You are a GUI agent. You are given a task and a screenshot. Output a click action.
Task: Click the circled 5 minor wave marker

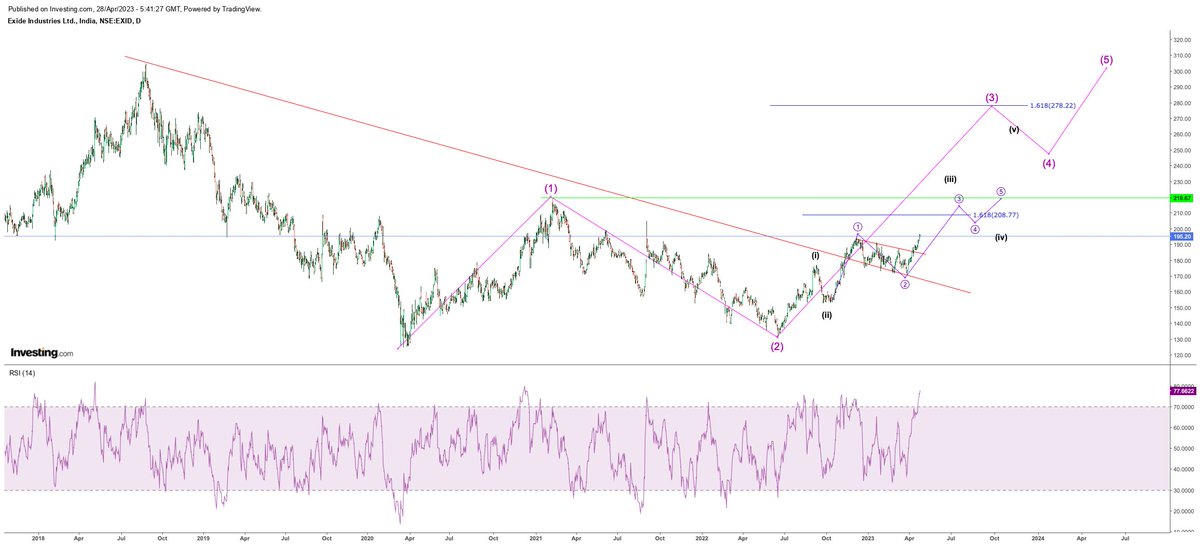1001,191
